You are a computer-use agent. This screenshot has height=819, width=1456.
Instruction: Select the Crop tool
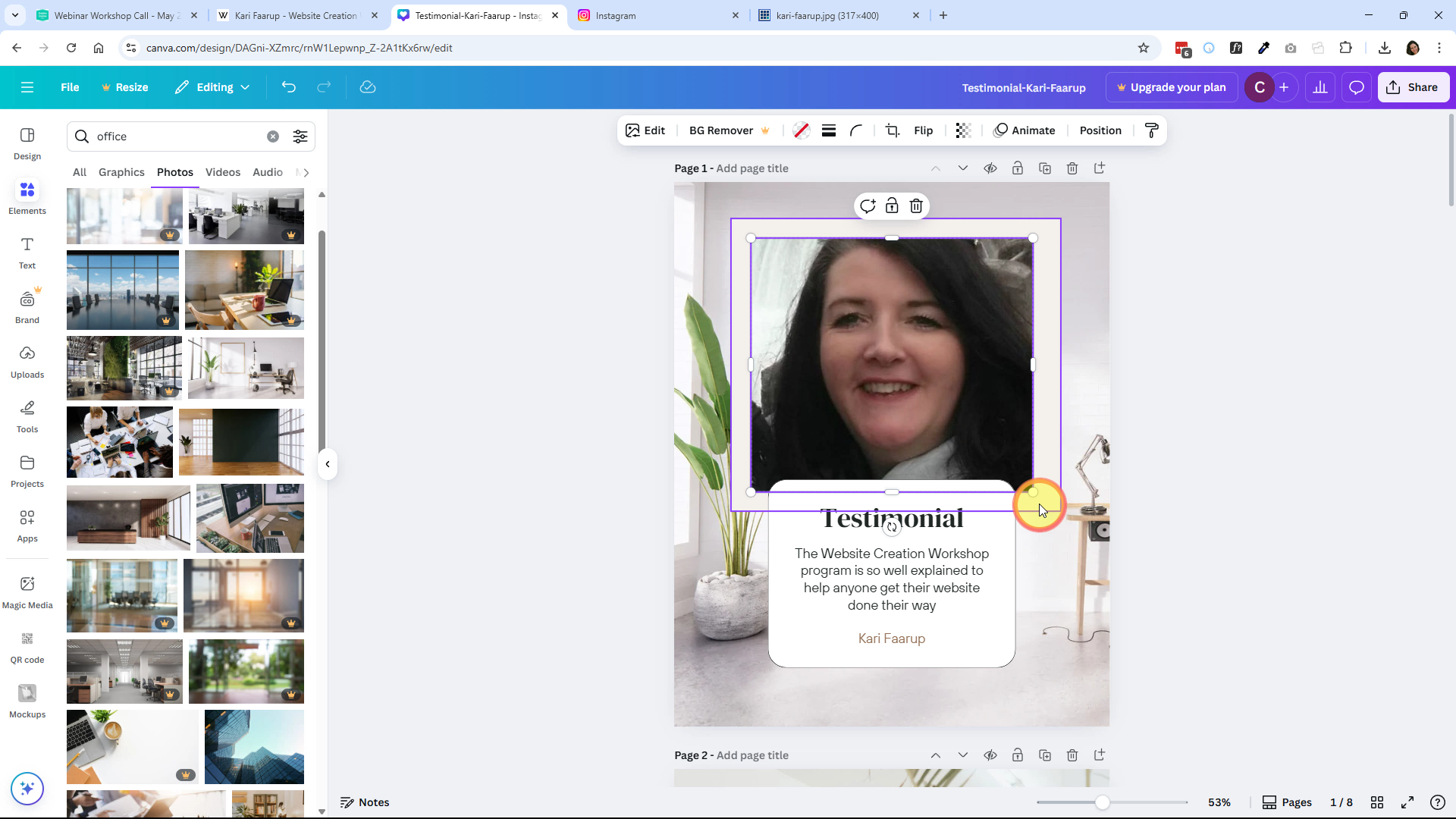(893, 130)
